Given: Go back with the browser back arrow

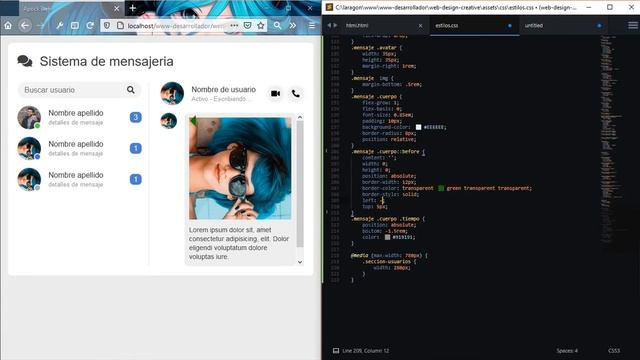Looking at the screenshot, I should click(25, 25).
